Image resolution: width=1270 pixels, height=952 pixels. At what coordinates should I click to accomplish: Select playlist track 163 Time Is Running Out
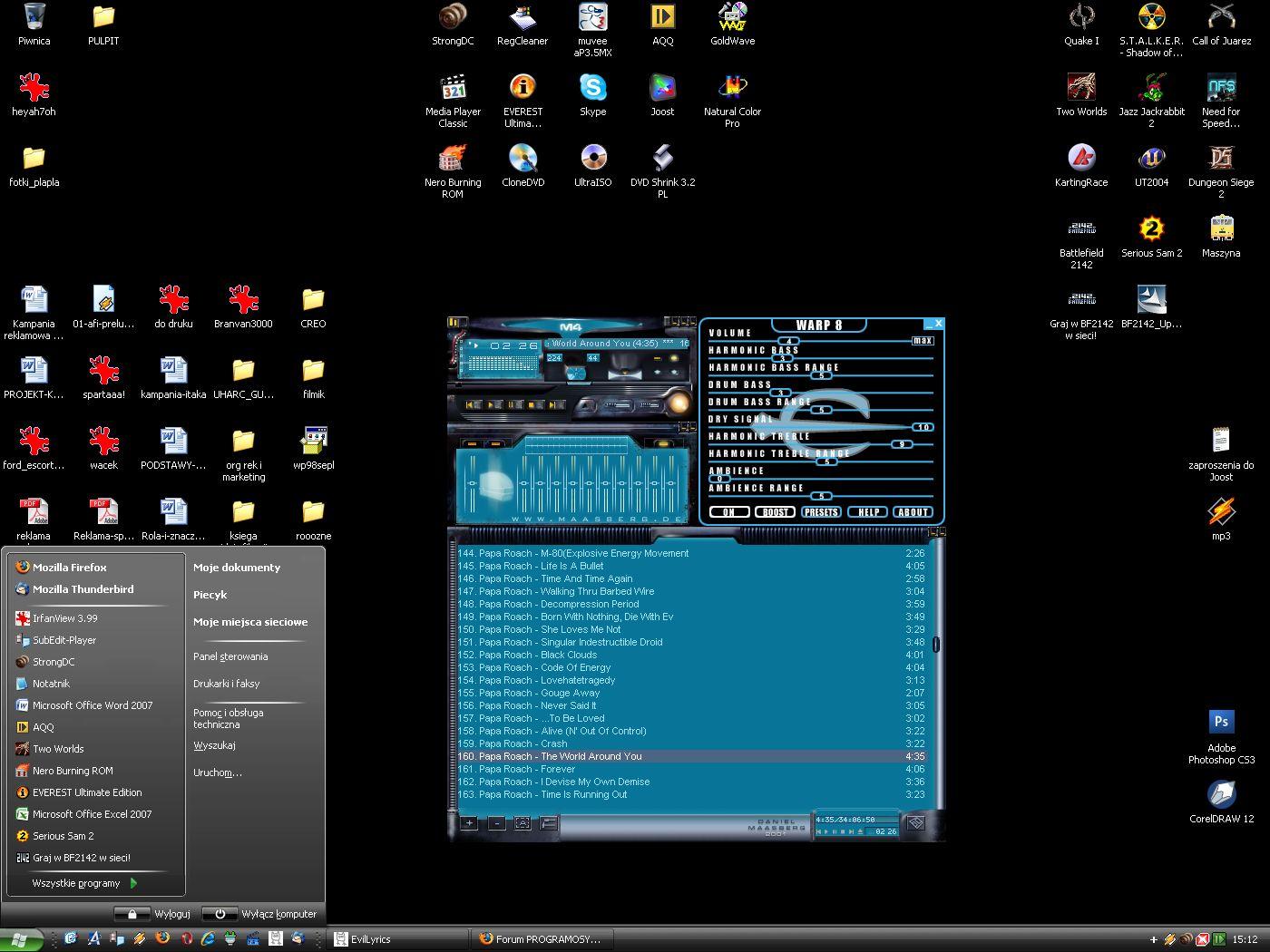tap(691, 794)
